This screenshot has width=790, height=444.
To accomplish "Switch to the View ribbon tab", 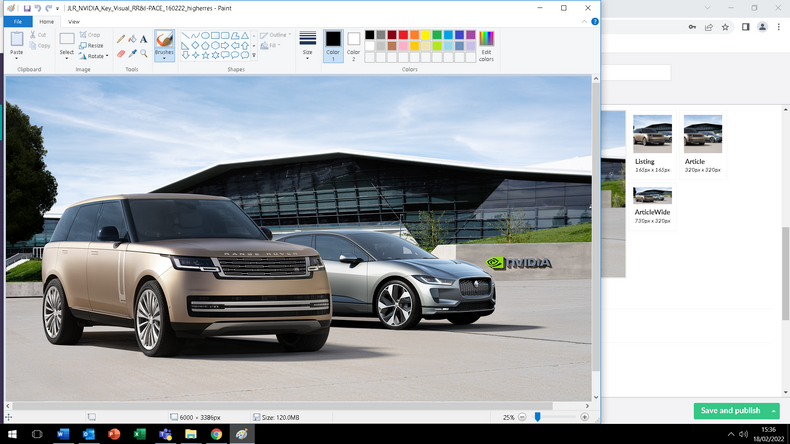I will pos(74,22).
